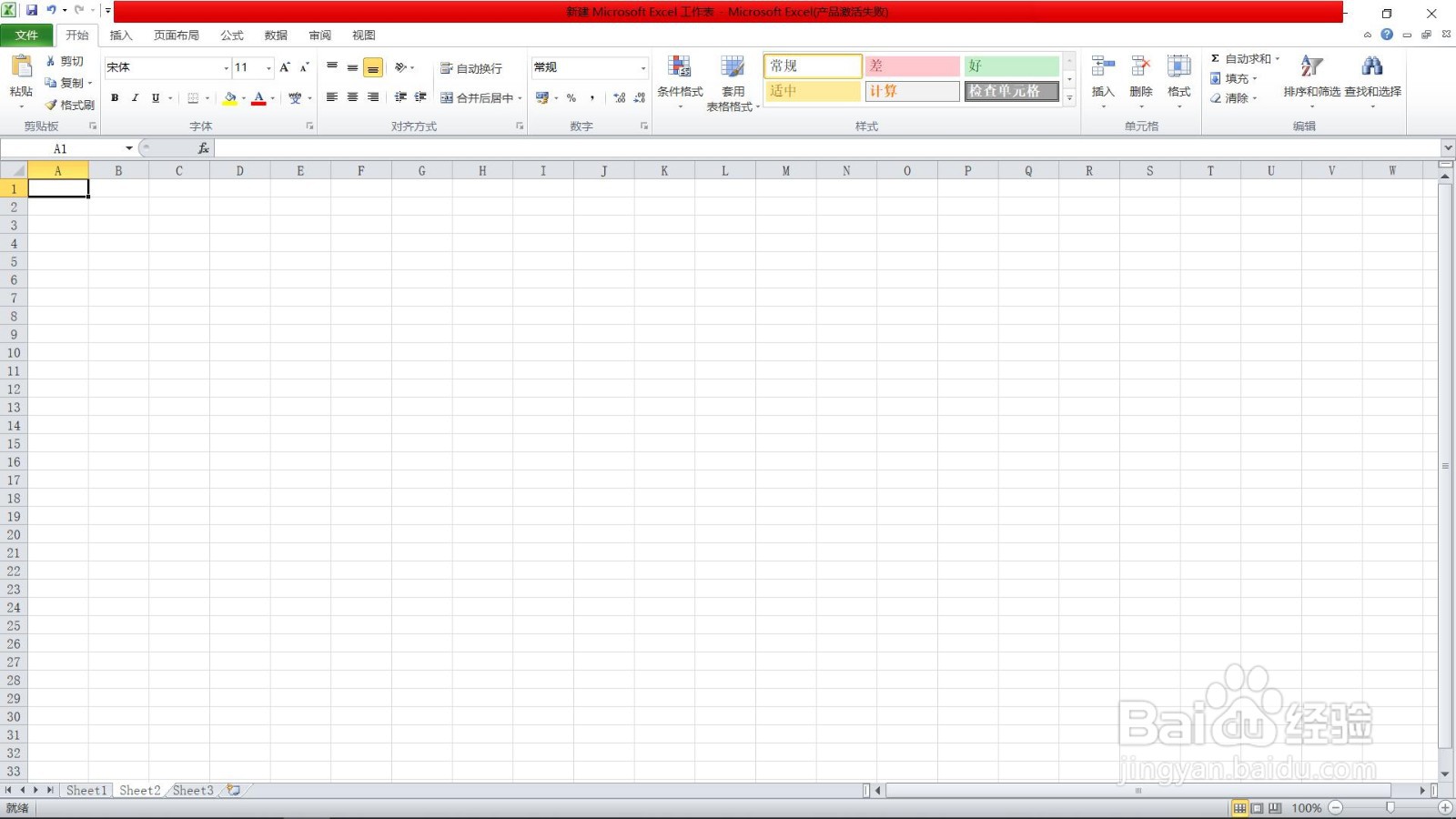
Task: Go to the first sheet navigation arrow
Action: [8, 790]
